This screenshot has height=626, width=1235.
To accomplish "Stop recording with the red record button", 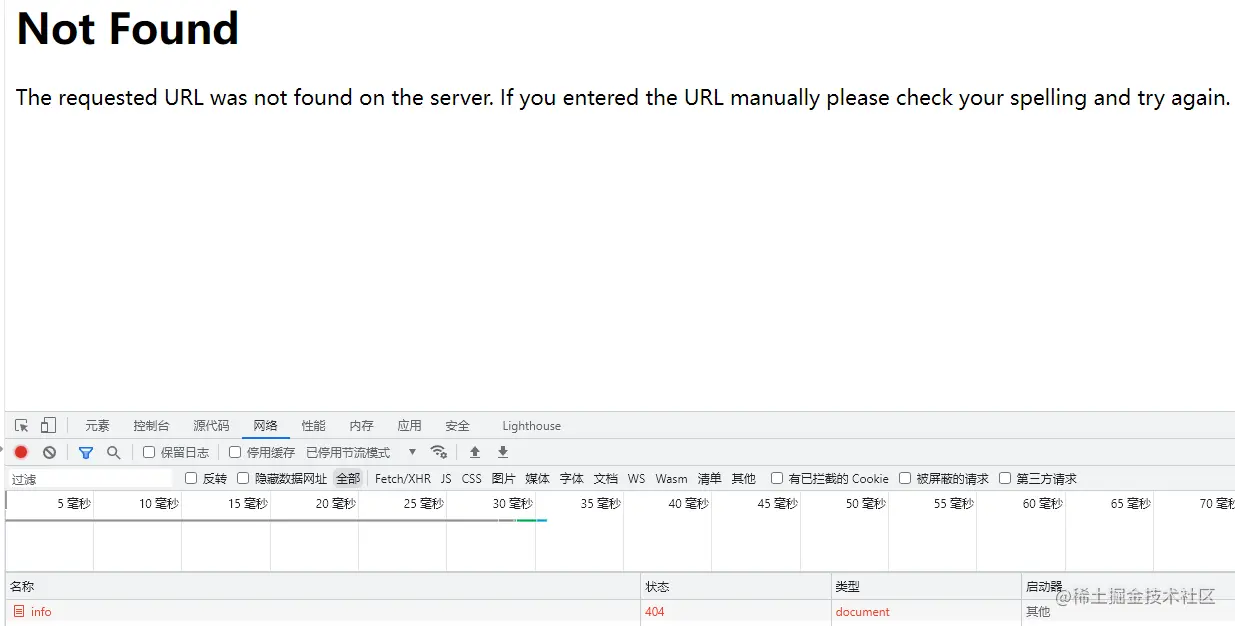I will click(21, 452).
